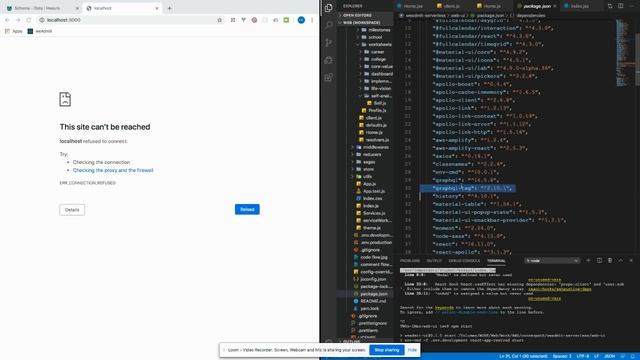Close the package.json editor tab

555,6
